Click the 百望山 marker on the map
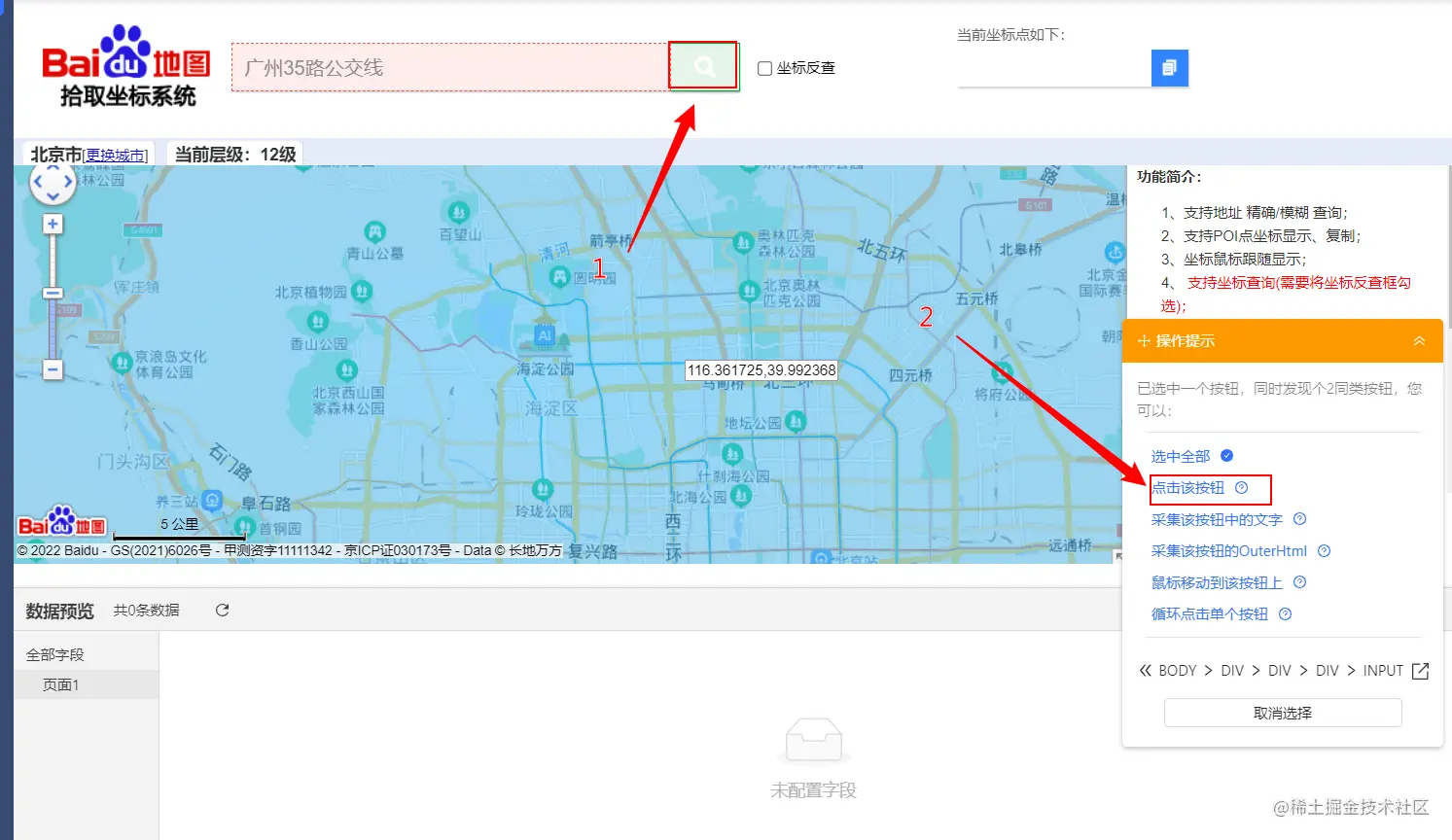 point(458,212)
